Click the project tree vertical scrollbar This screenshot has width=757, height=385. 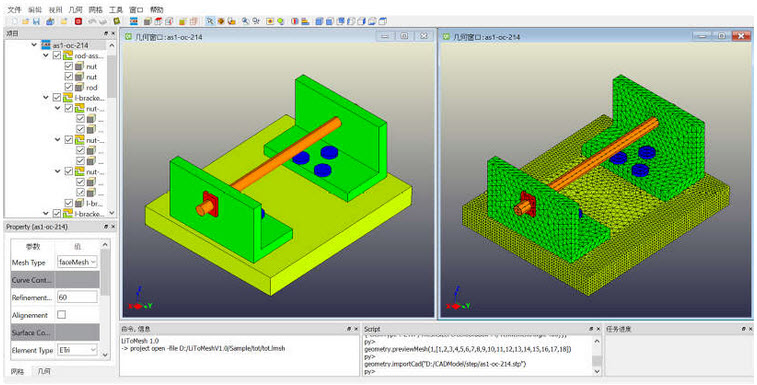coord(112,77)
